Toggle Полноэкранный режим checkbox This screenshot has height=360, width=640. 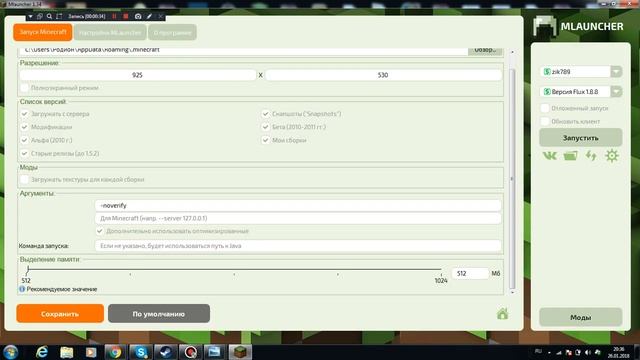[24, 88]
